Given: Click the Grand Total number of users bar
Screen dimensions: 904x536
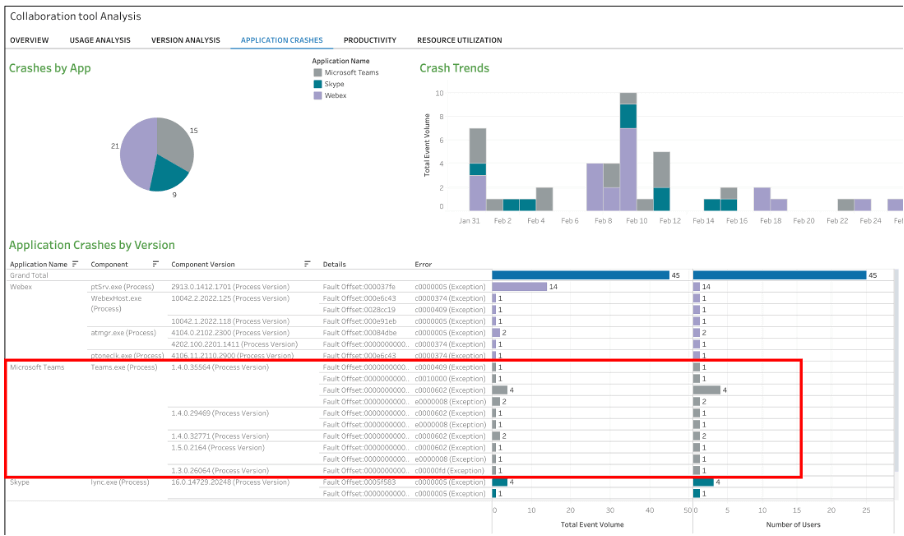Looking at the screenshot, I should pyautogui.click(x=779, y=275).
